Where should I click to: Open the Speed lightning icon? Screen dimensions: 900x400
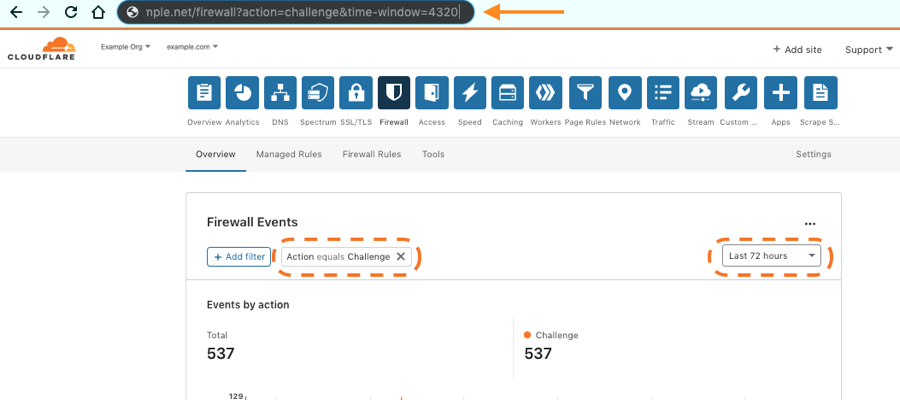point(470,92)
